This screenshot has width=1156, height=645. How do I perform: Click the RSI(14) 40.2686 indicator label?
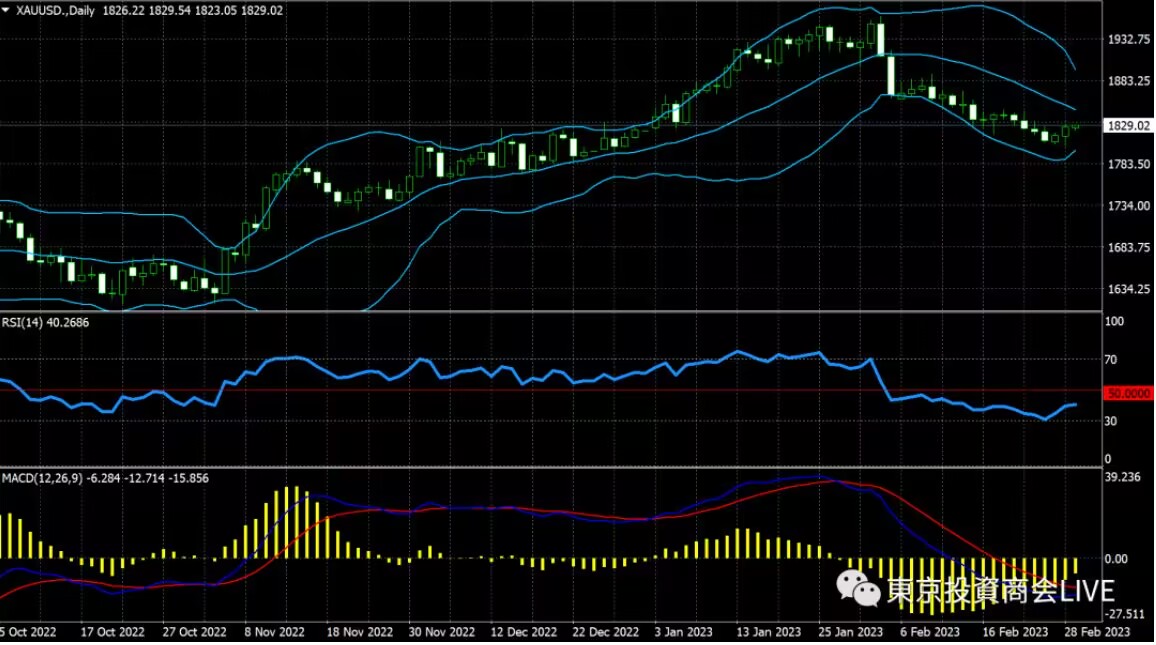(46, 322)
